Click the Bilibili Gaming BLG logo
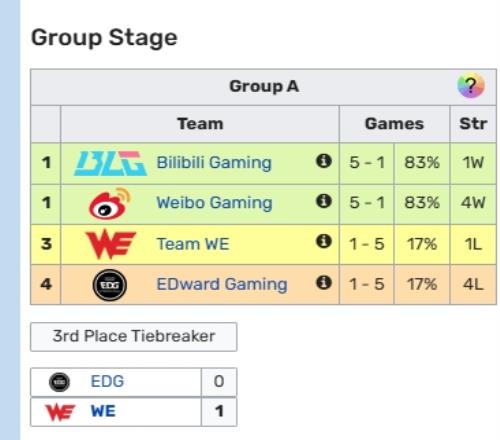Viewport: 500px width, 440px height. (110, 163)
